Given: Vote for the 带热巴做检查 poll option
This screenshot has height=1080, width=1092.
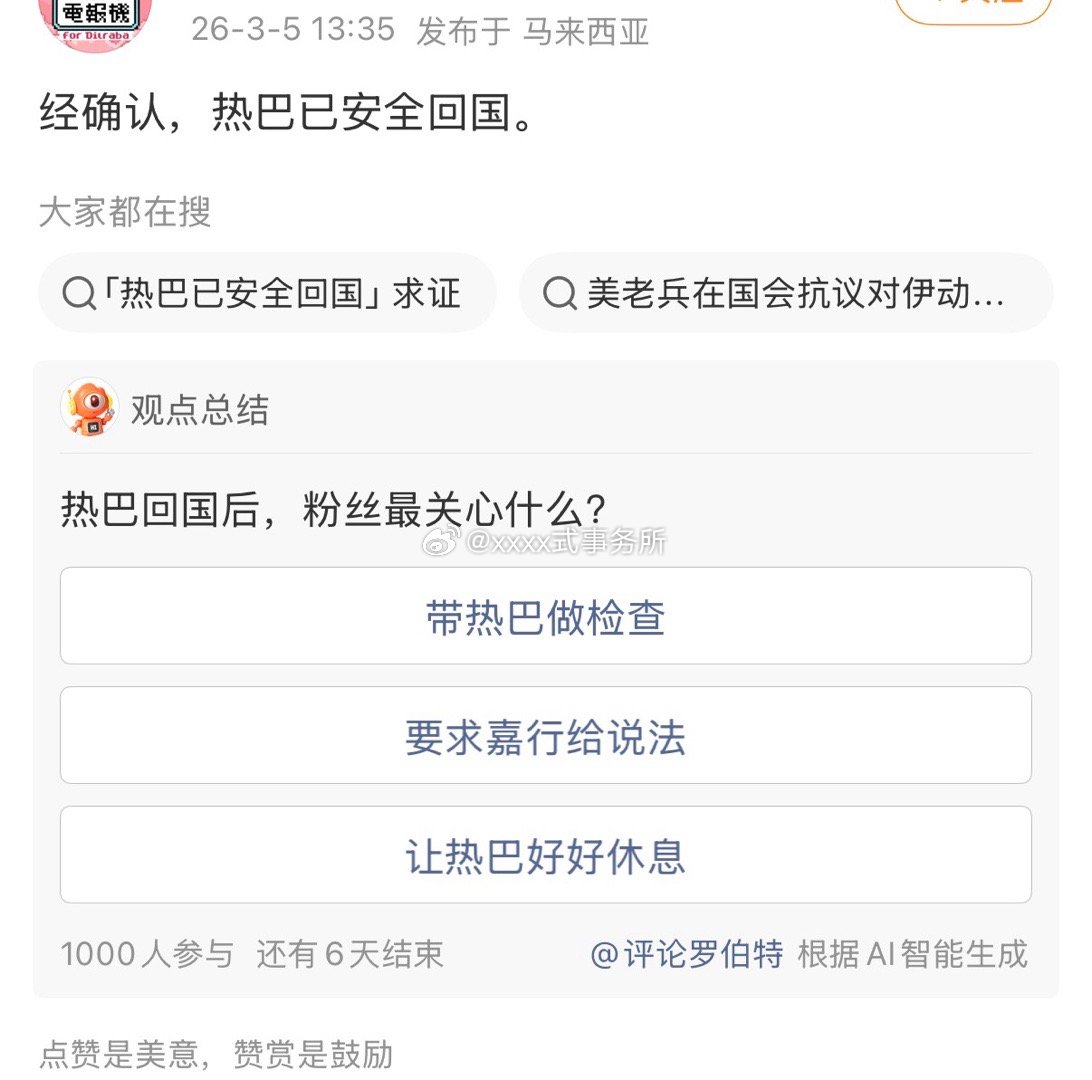Looking at the screenshot, I should click(546, 617).
